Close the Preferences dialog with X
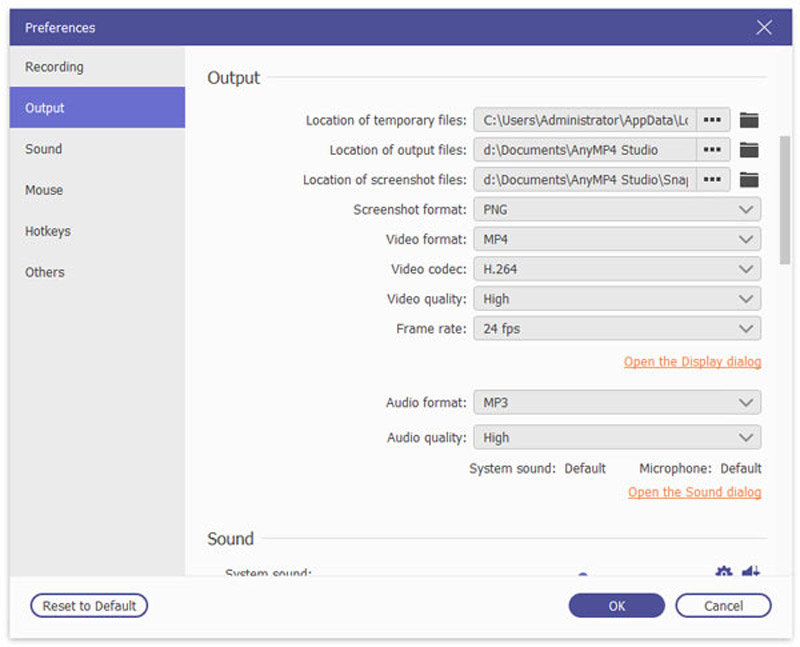The height and width of the screenshot is (647, 800). click(x=764, y=27)
